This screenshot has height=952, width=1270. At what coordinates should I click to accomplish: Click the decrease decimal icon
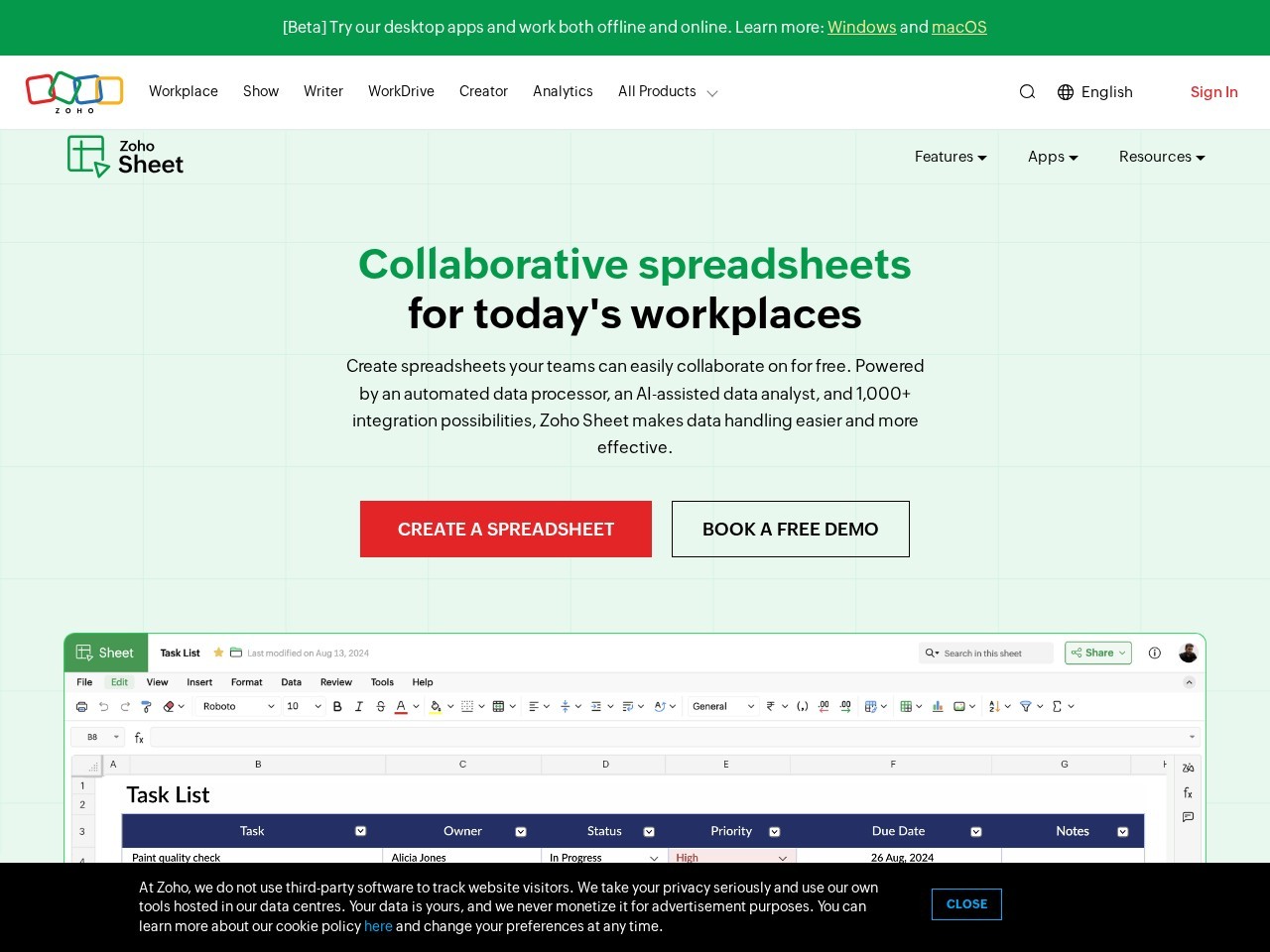pyautogui.click(x=824, y=706)
